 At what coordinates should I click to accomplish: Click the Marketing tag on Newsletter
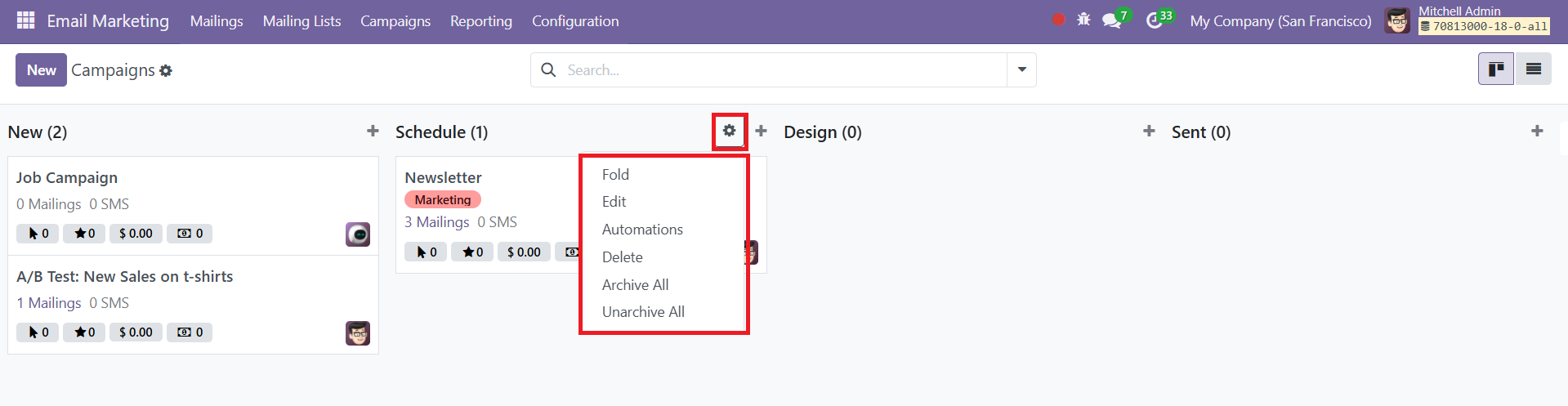pos(443,199)
